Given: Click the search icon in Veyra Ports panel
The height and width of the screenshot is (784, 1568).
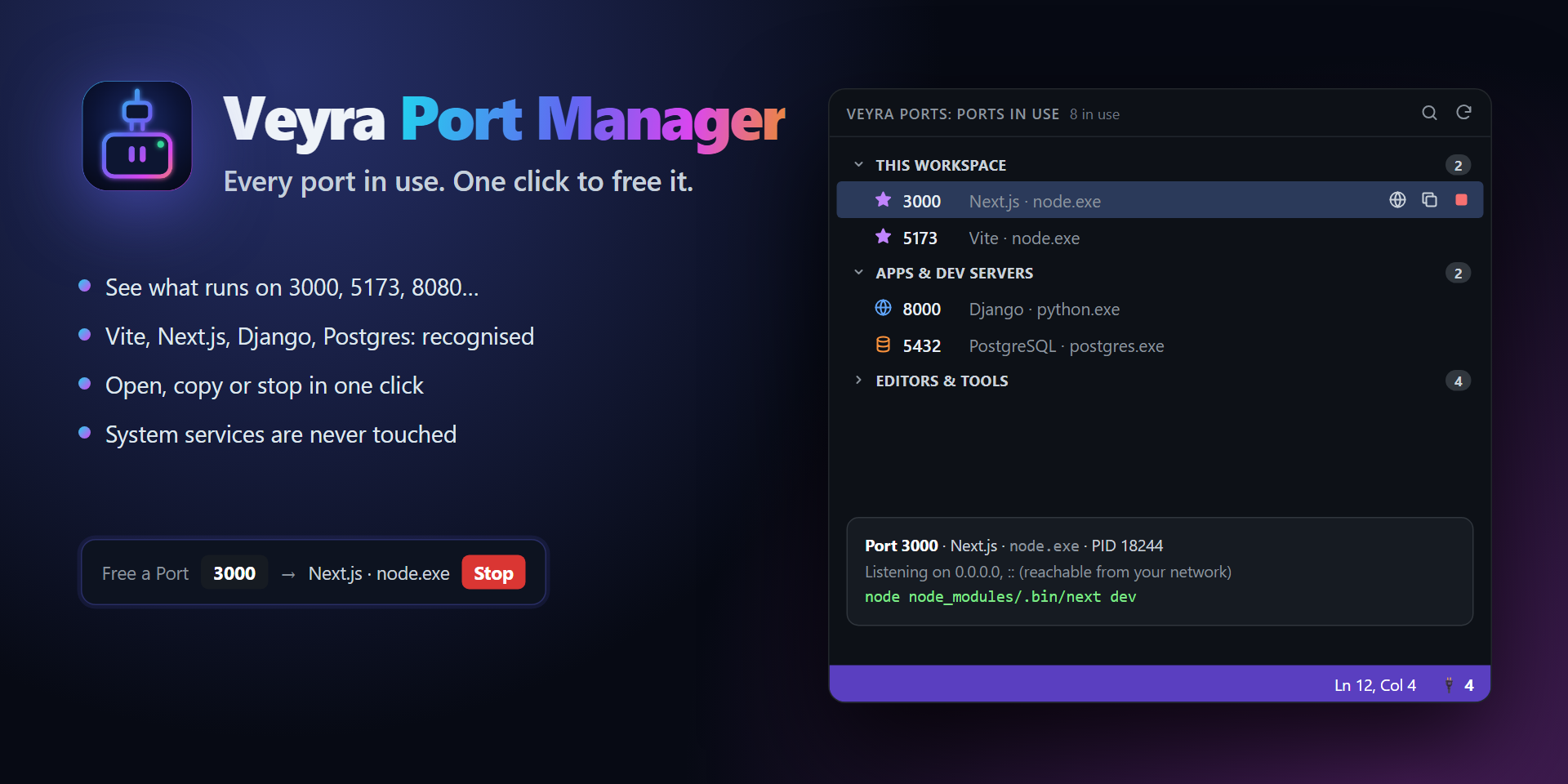Looking at the screenshot, I should [x=1429, y=113].
